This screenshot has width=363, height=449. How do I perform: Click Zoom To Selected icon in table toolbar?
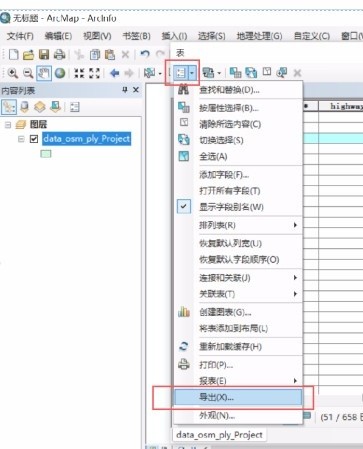[282, 72]
